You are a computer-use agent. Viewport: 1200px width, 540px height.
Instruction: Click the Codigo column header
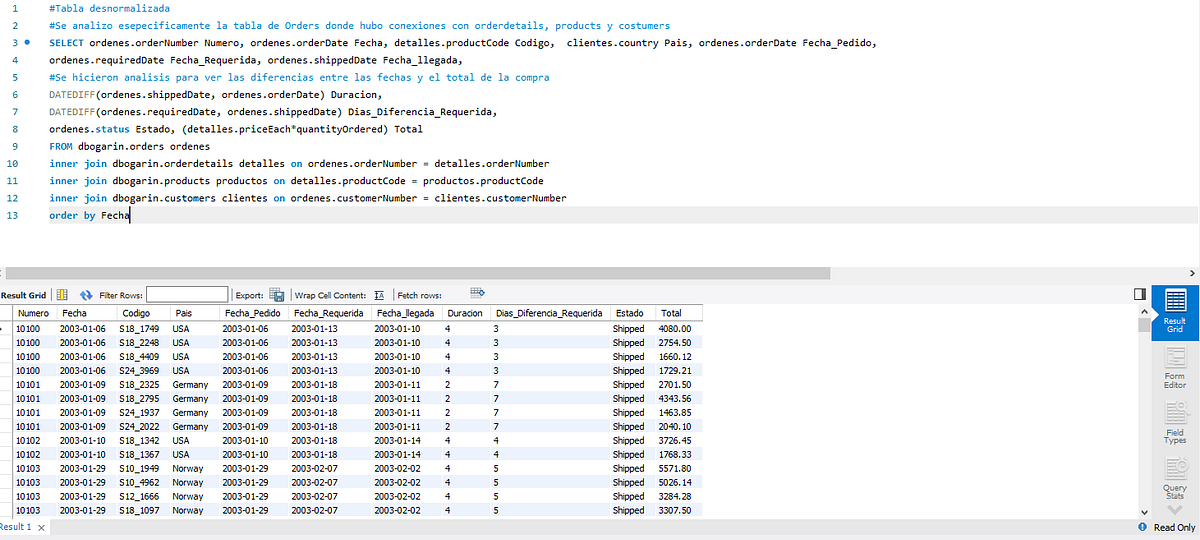click(x=143, y=313)
